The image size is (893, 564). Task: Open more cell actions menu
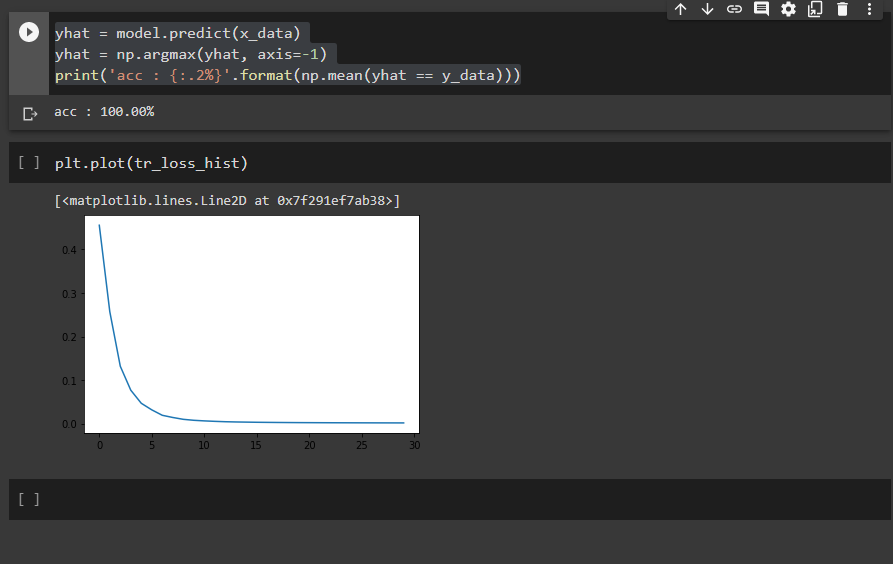[x=869, y=9]
